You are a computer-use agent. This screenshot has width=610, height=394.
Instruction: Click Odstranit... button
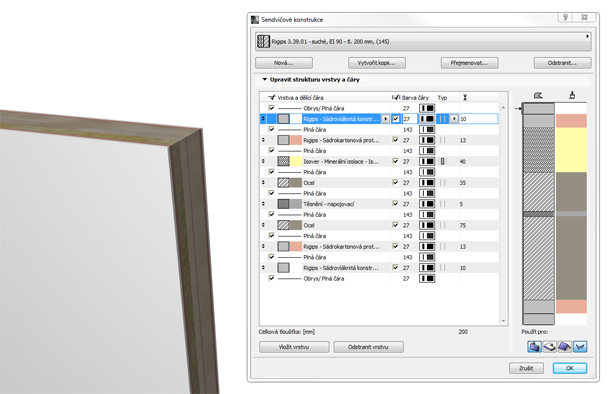[x=563, y=63]
